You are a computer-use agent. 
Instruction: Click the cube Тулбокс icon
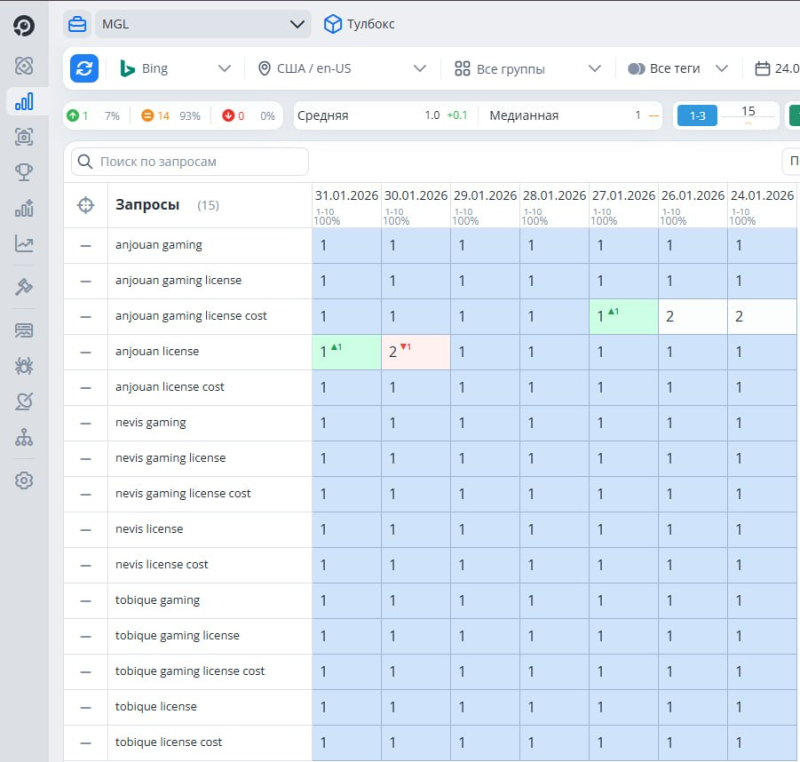(x=333, y=24)
